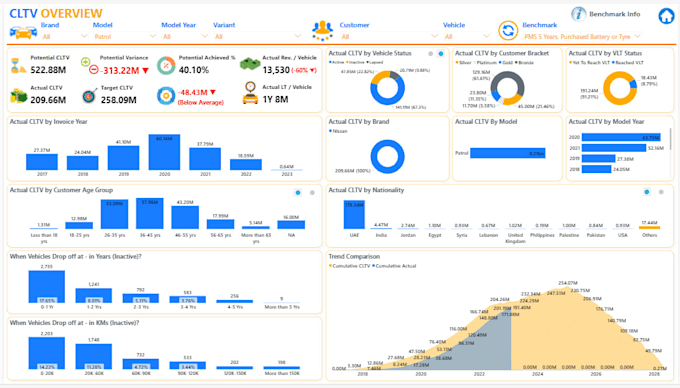Select grey toggle dot on Customer Age Group chart

312,192
